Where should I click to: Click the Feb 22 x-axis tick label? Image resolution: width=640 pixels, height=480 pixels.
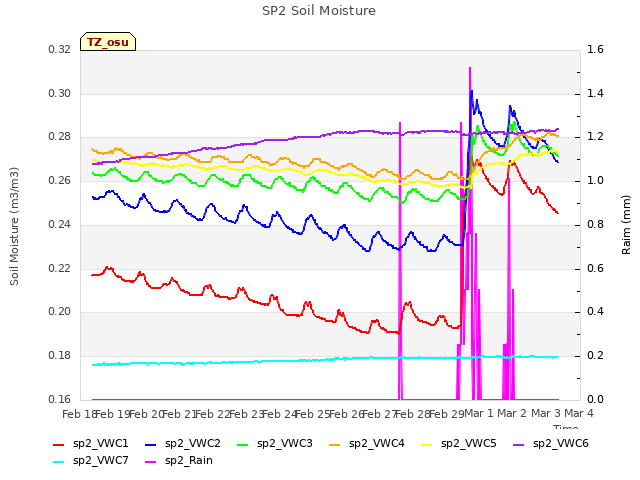(x=212, y=414)
